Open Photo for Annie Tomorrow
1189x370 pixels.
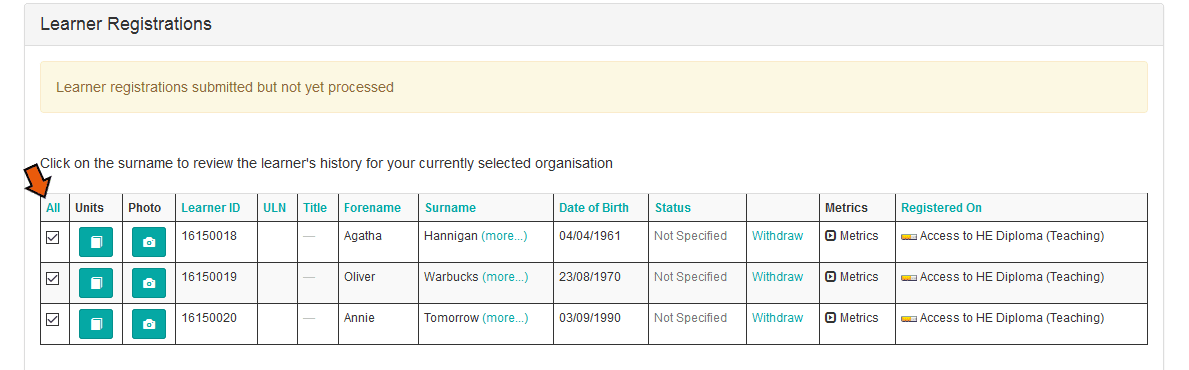pyautogui.click(x=149, y=324)
